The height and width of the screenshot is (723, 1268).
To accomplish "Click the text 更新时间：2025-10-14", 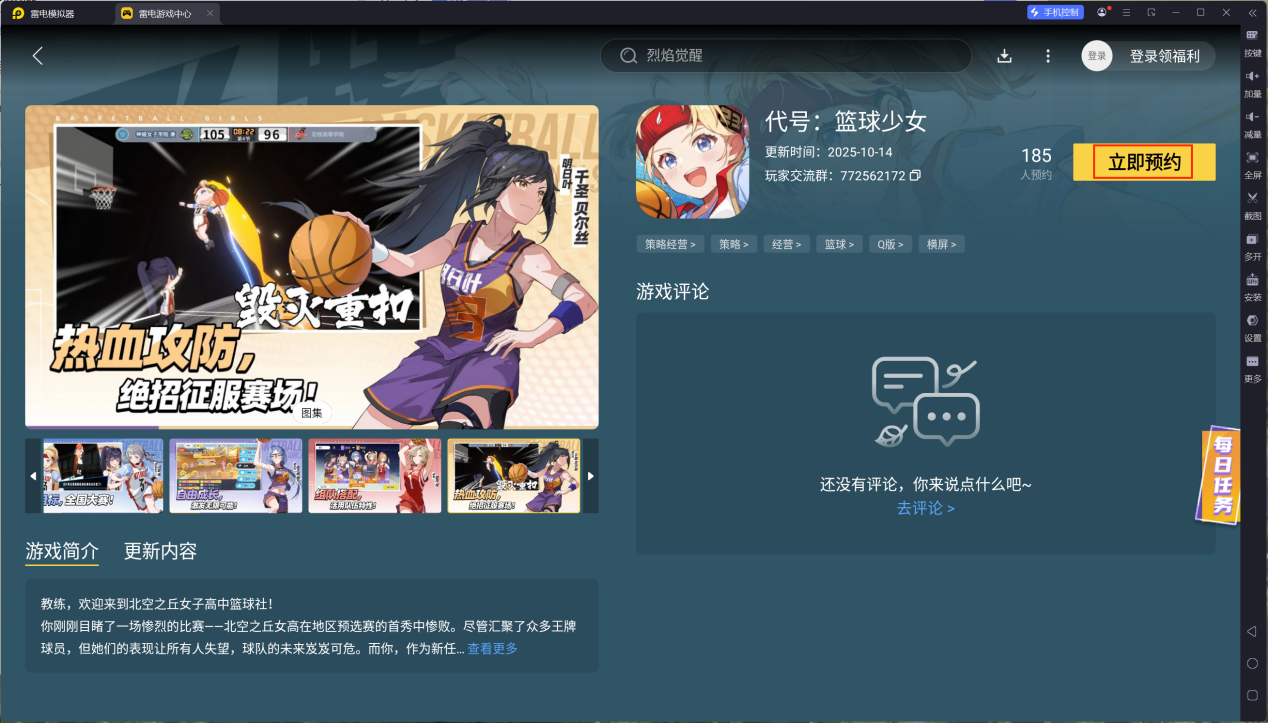I will click(829, 152).
